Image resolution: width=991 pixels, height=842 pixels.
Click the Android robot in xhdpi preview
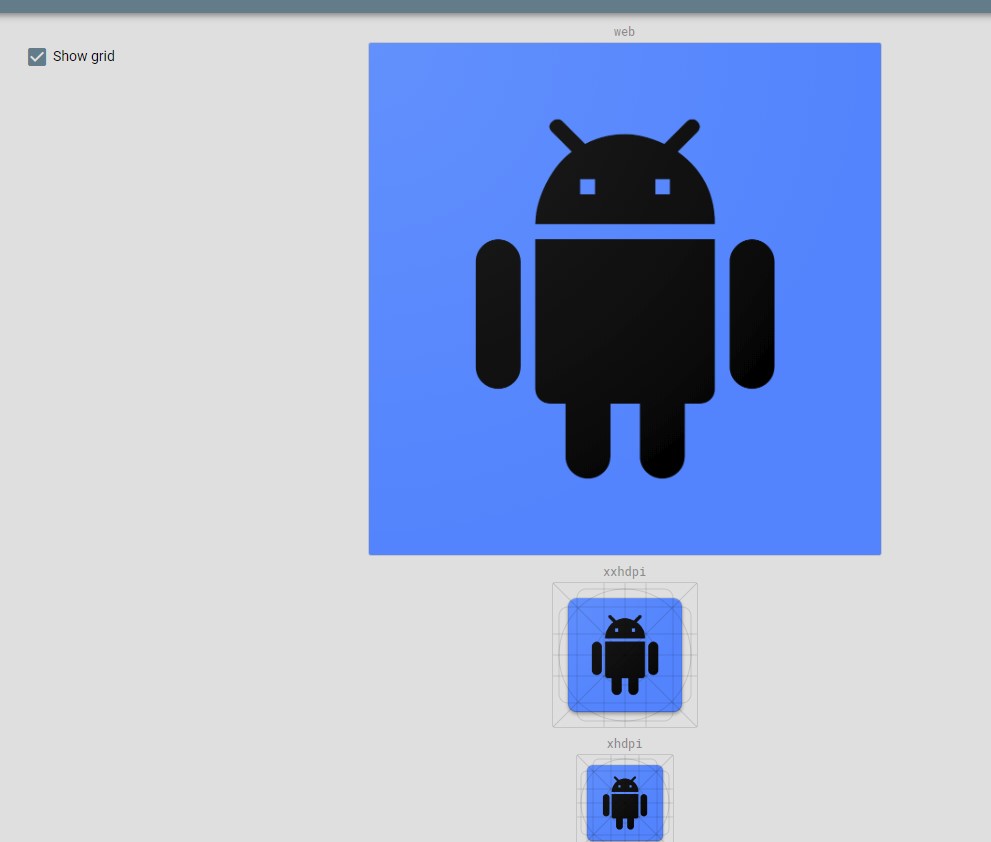pos(624,800)
